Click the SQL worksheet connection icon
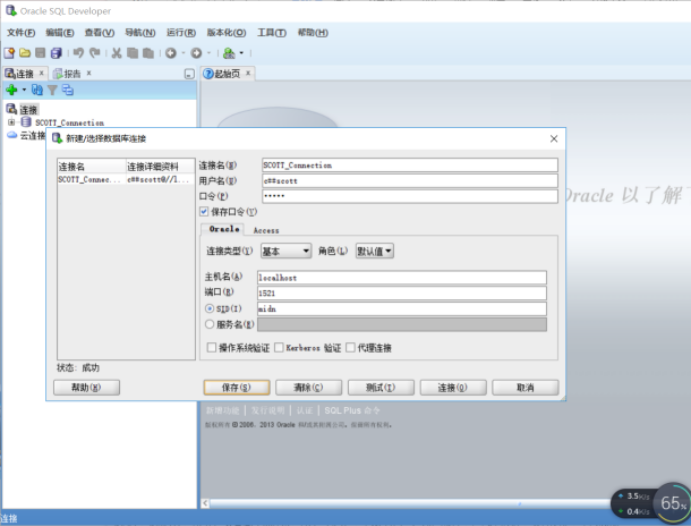The height and width of the screenshot is (526, 691). click(228, 53)
